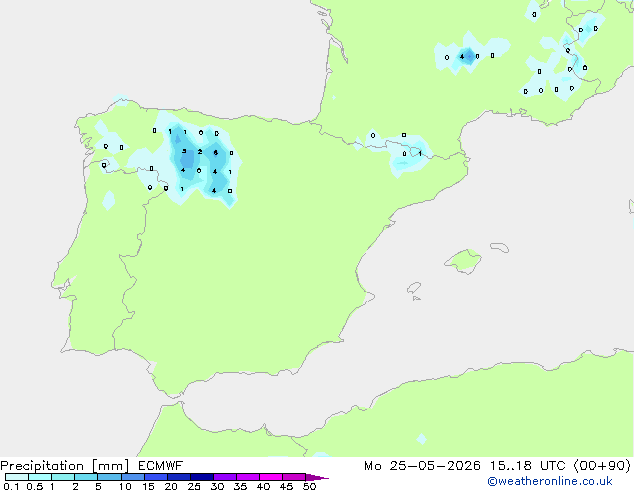Click the over-50 mm legend arrow tip
Image resolution: width=634 pixels, height=490 pixels.
point(317,477)
